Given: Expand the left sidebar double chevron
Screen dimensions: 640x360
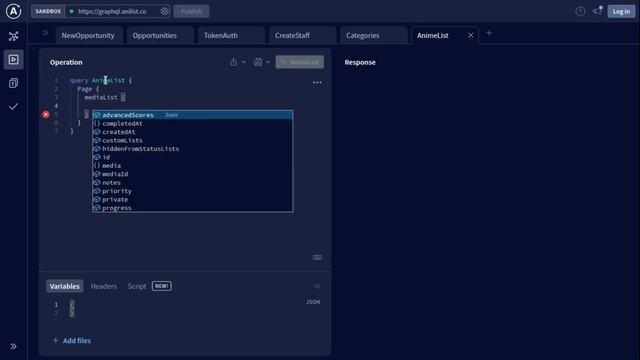Looking at the screenshot, I should (x=13, y=347).
